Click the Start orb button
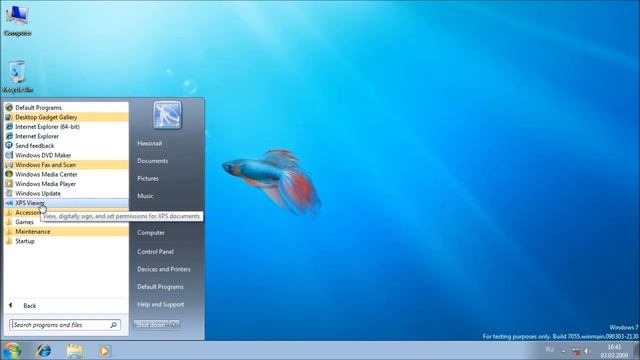This screenshot has width=640, height=360. point(12,351)
